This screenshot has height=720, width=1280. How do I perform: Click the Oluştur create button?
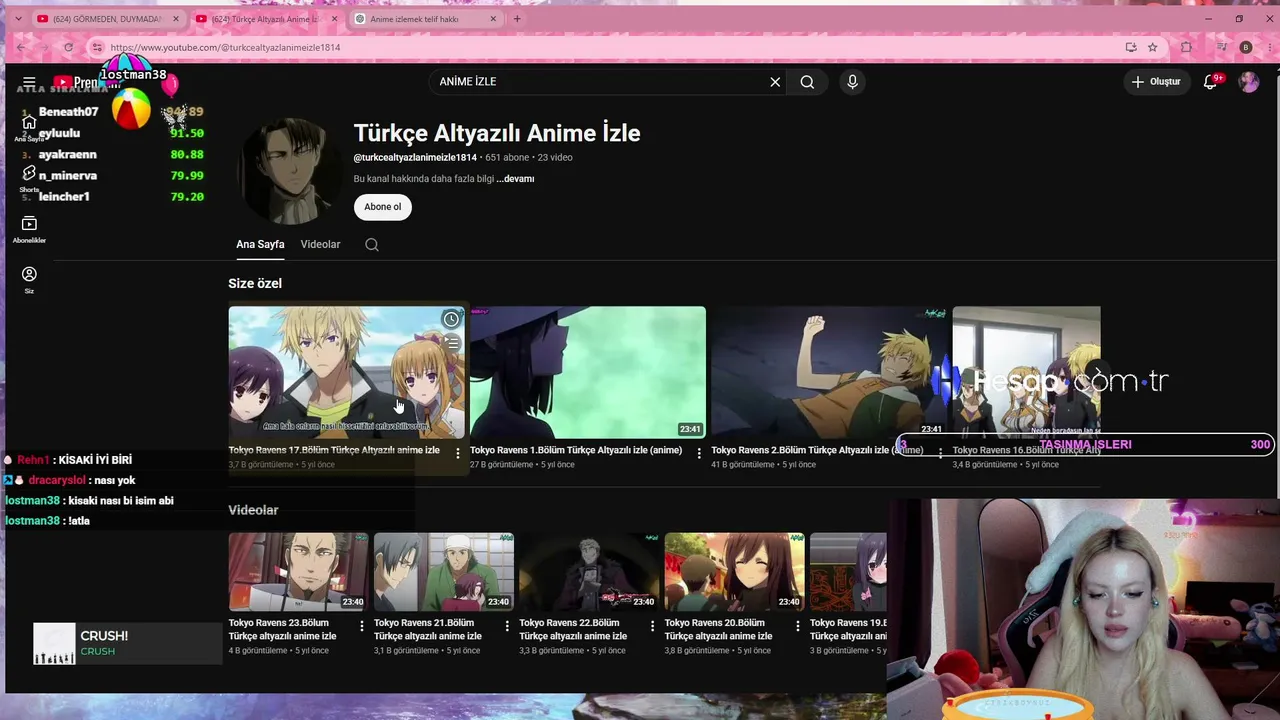[1157, 82]
